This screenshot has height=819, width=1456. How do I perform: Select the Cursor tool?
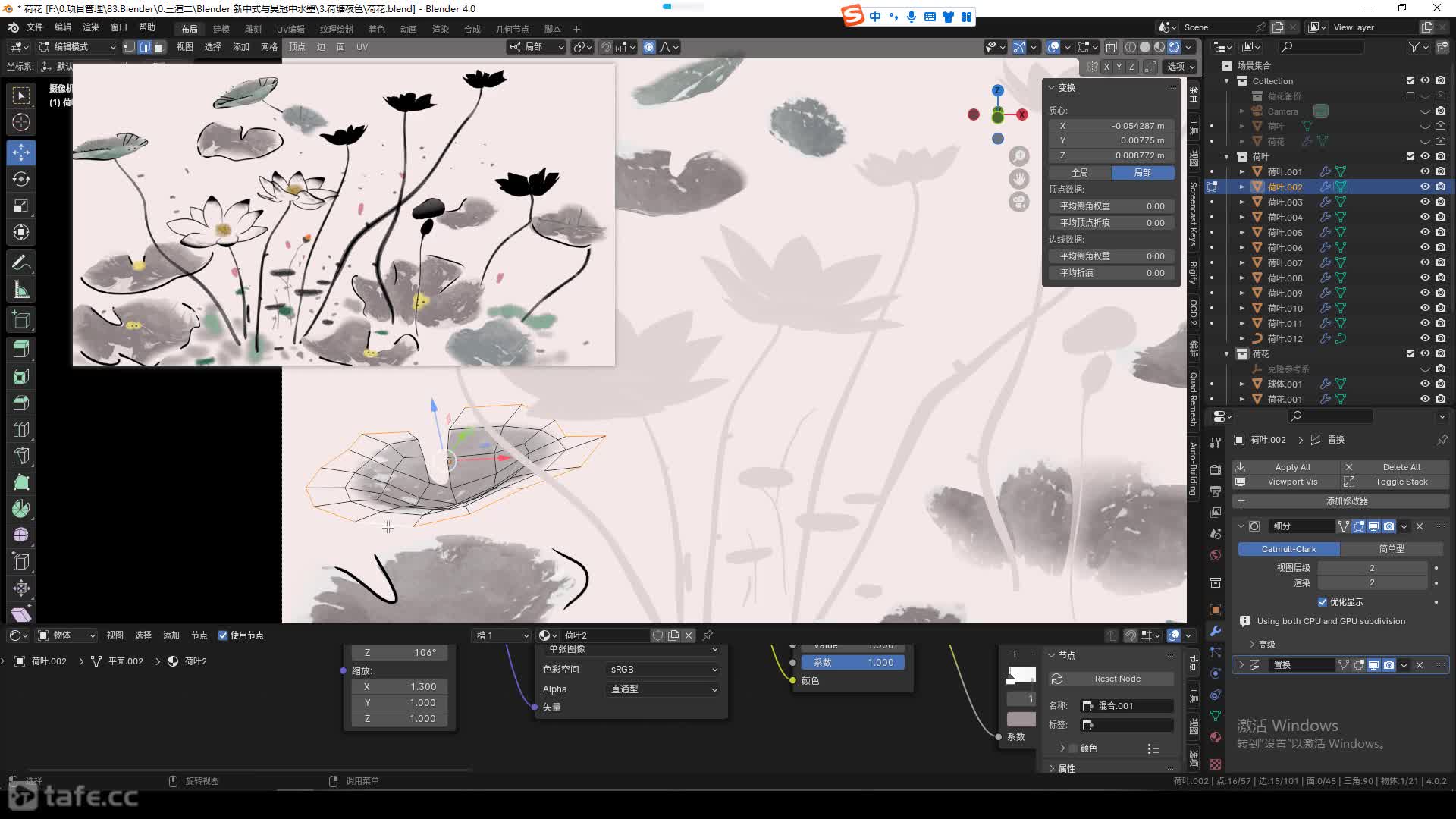tap(21, 122)
